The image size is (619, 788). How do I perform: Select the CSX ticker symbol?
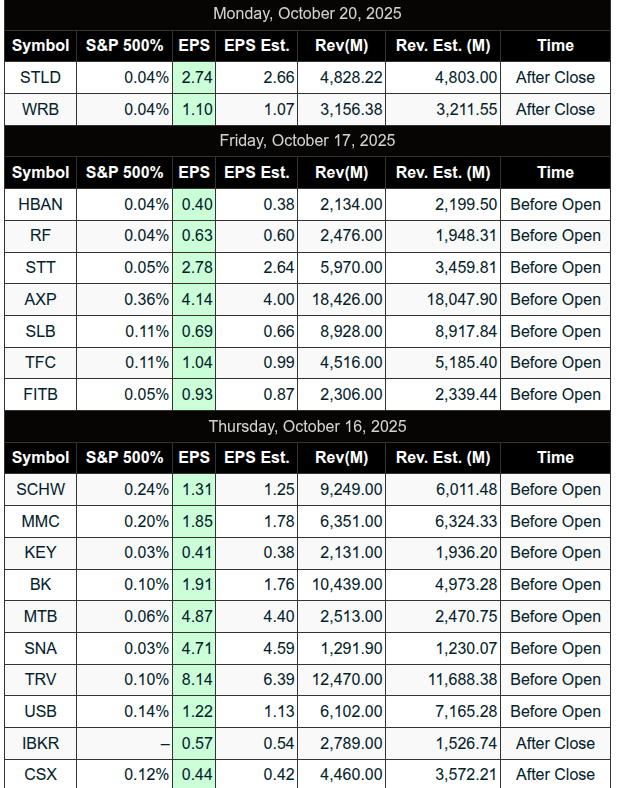40,774
